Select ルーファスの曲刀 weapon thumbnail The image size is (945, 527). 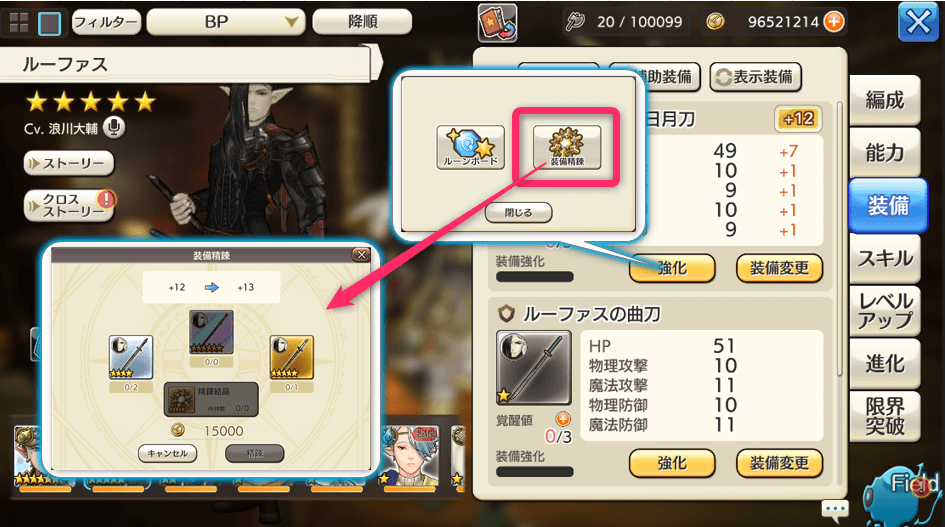pyautogui.click(x=534, y=367)
